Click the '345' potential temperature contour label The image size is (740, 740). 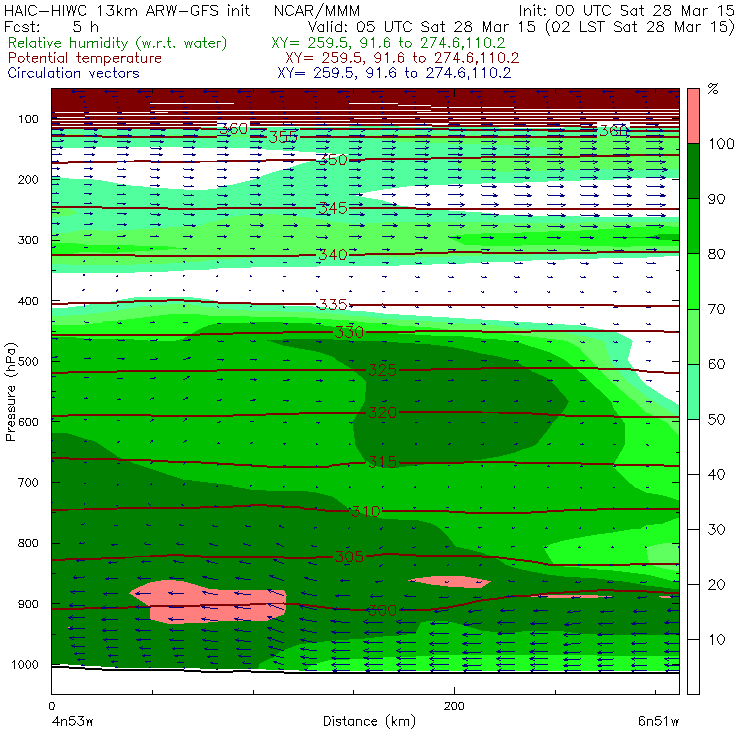(333, 208)
